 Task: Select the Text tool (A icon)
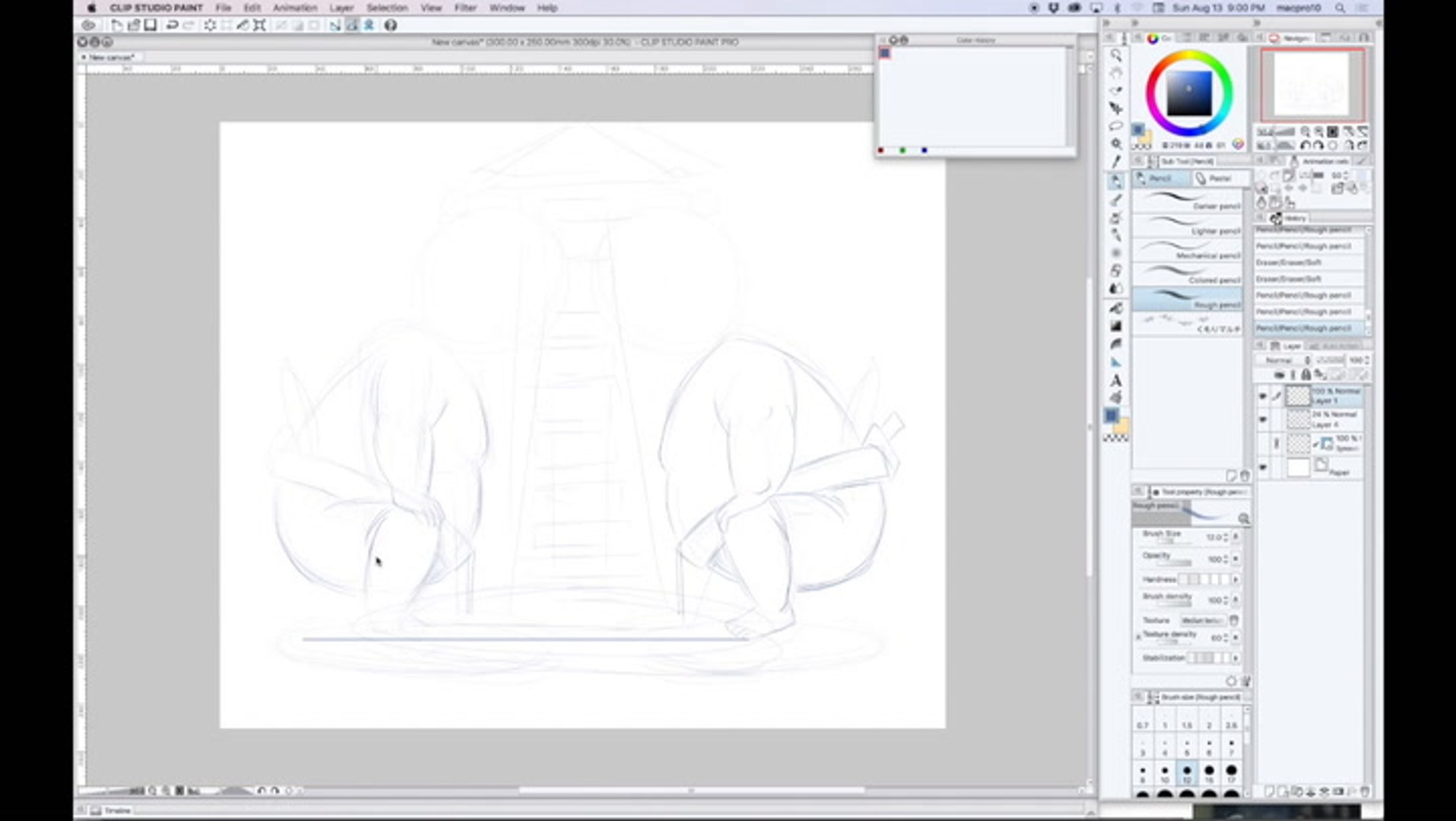click(x=1115, y=380)
